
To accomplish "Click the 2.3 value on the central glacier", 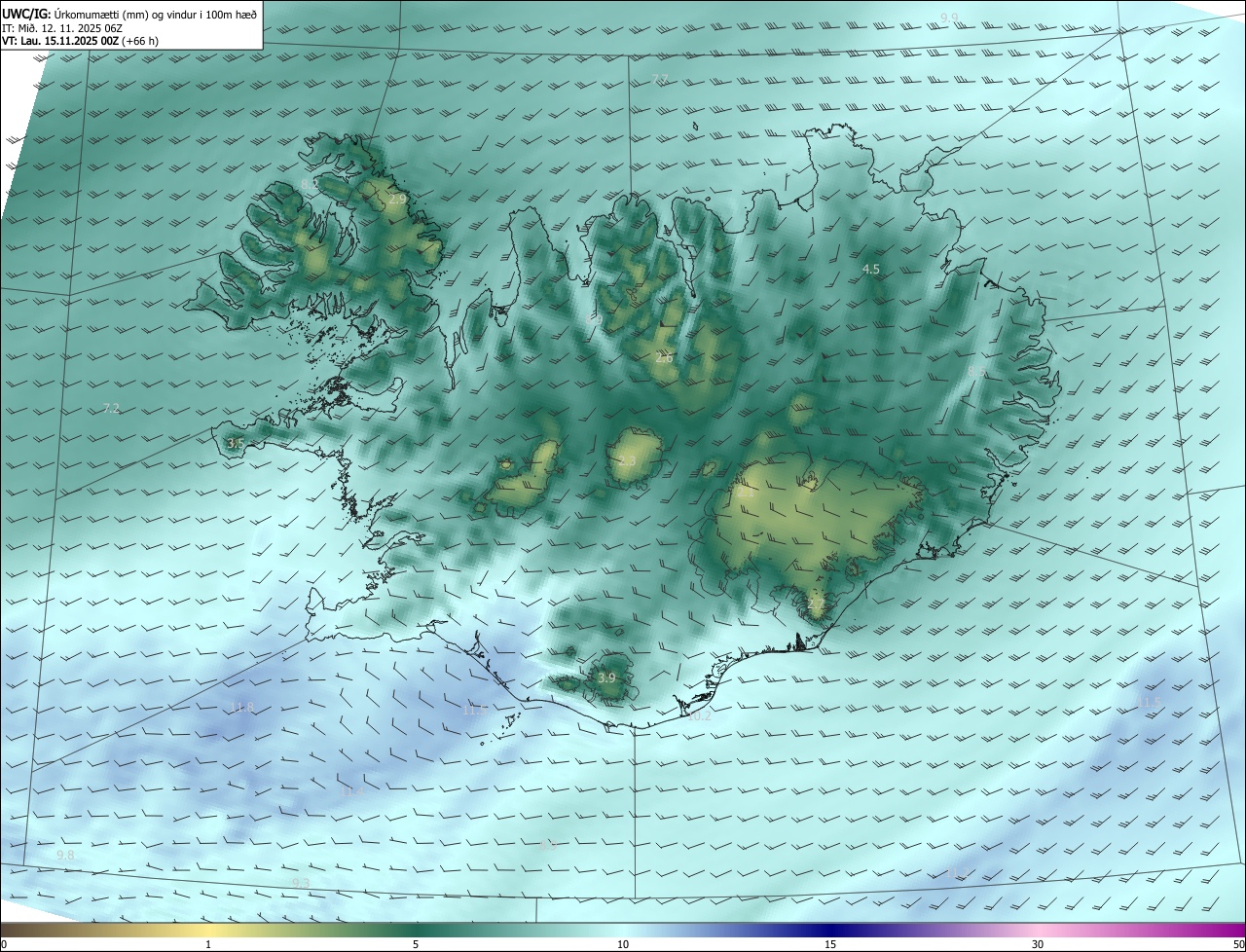I will (626, 460).
